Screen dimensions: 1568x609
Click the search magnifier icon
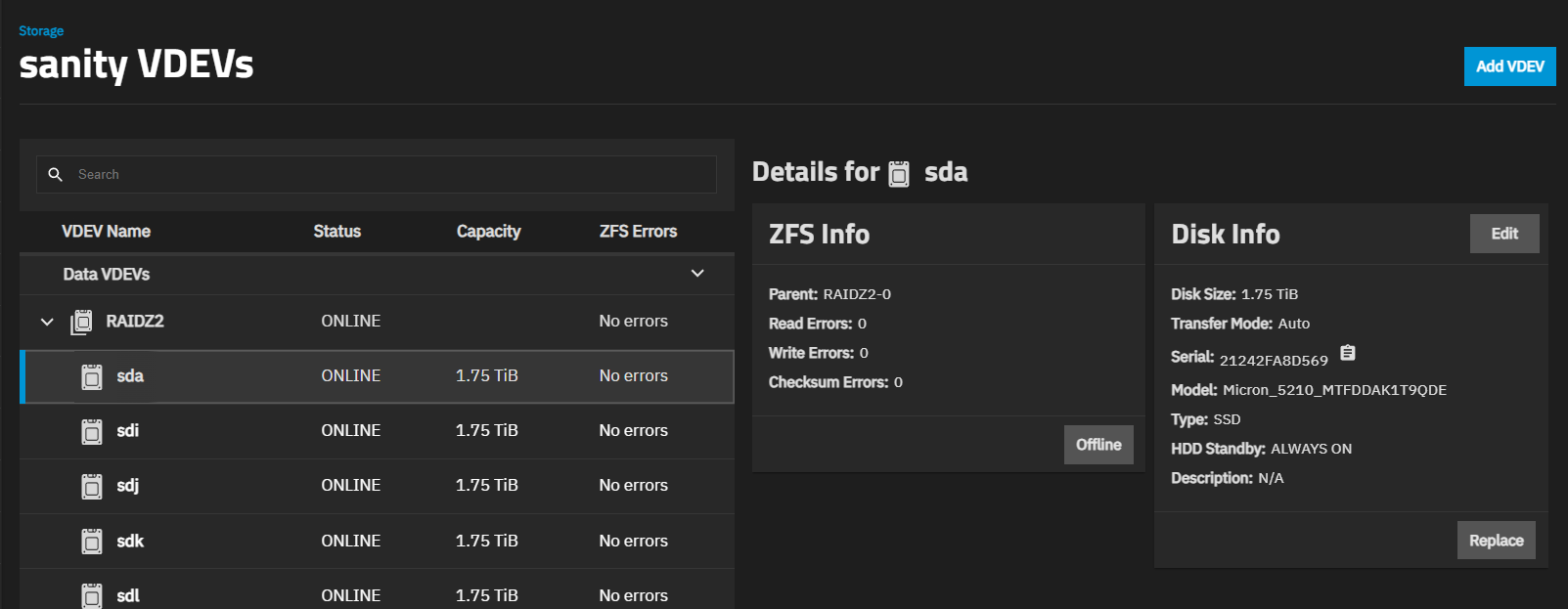(x=56, y=174)
